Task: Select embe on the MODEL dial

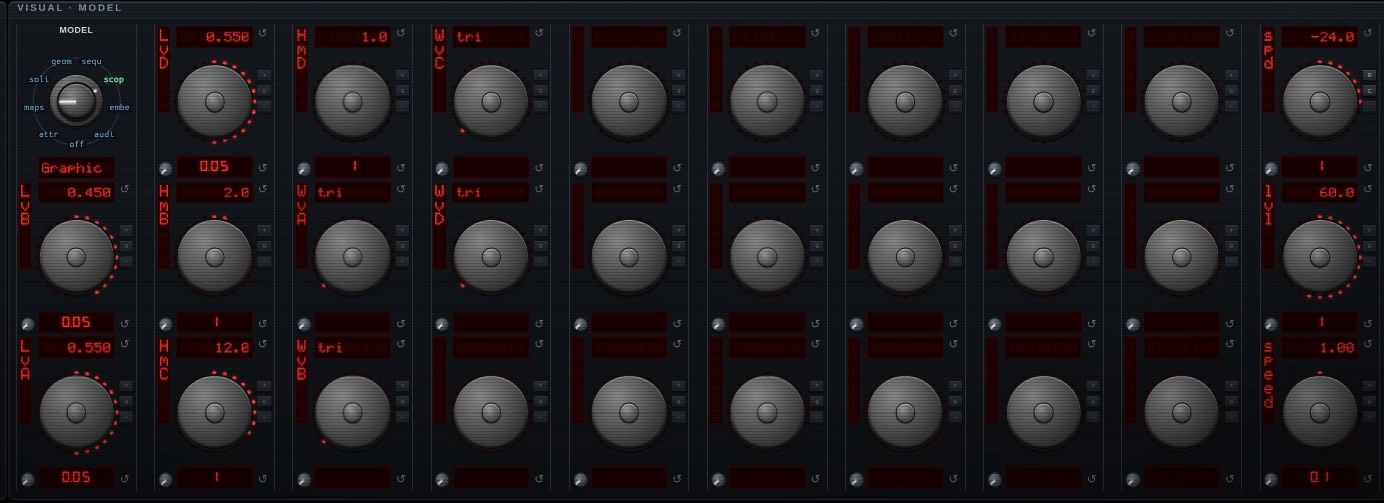Action: pyautogui.click(x=119, y=107)
